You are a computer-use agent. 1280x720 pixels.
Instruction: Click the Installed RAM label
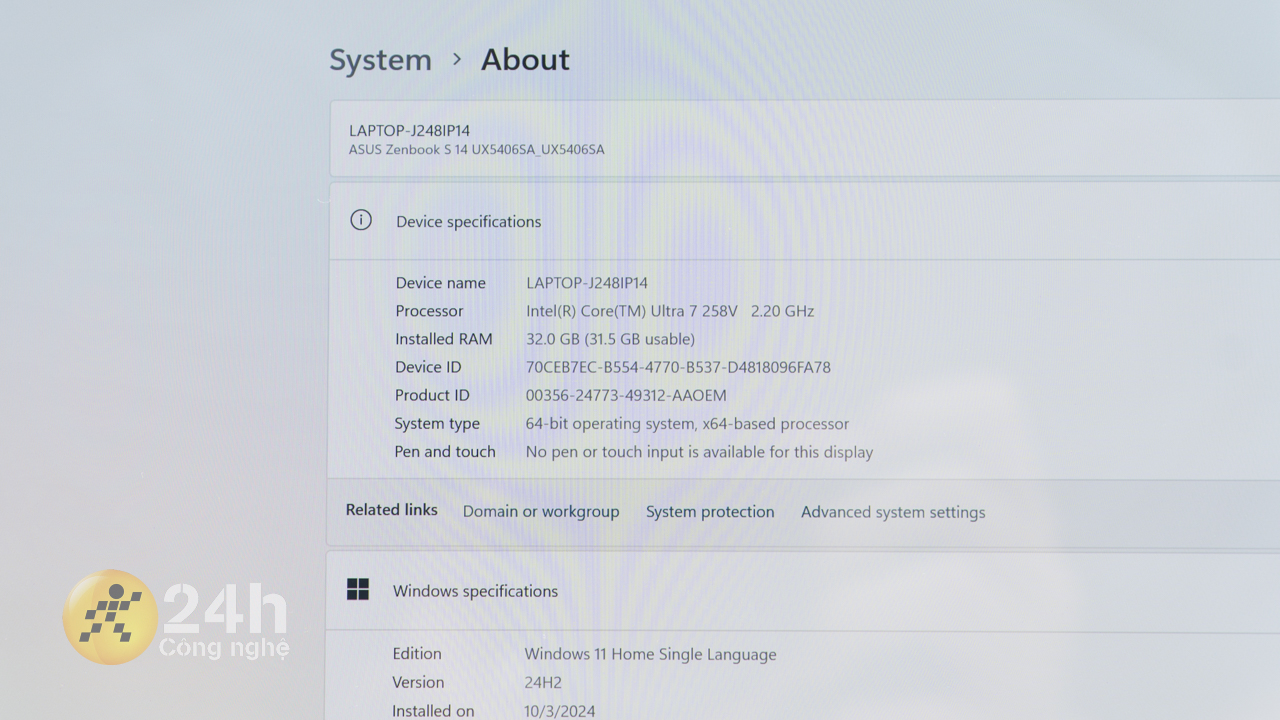coord(444,339)
